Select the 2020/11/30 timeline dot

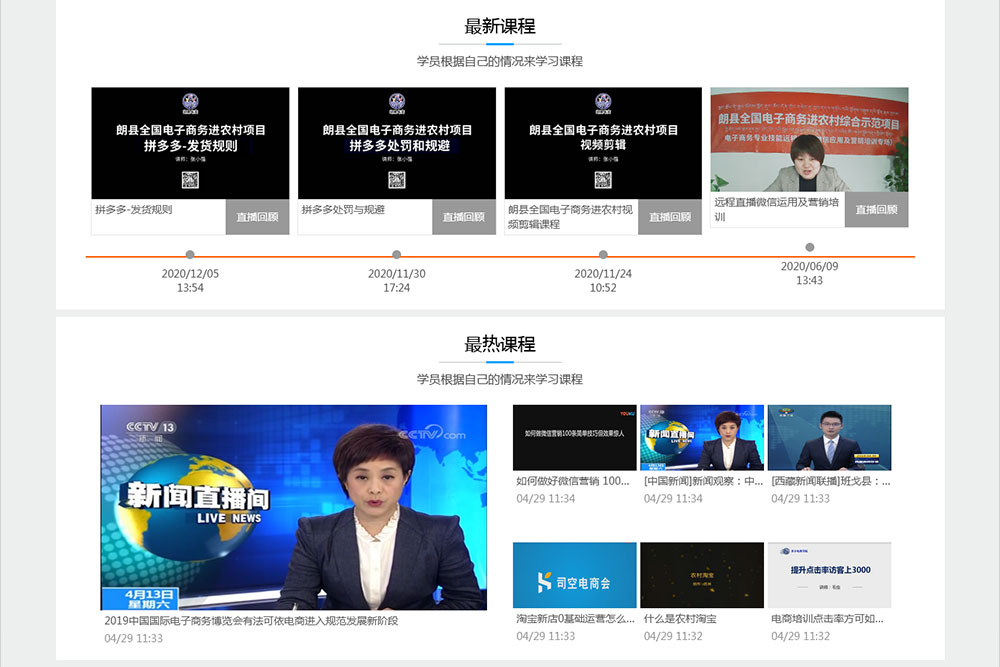click(x=397, y=255)
